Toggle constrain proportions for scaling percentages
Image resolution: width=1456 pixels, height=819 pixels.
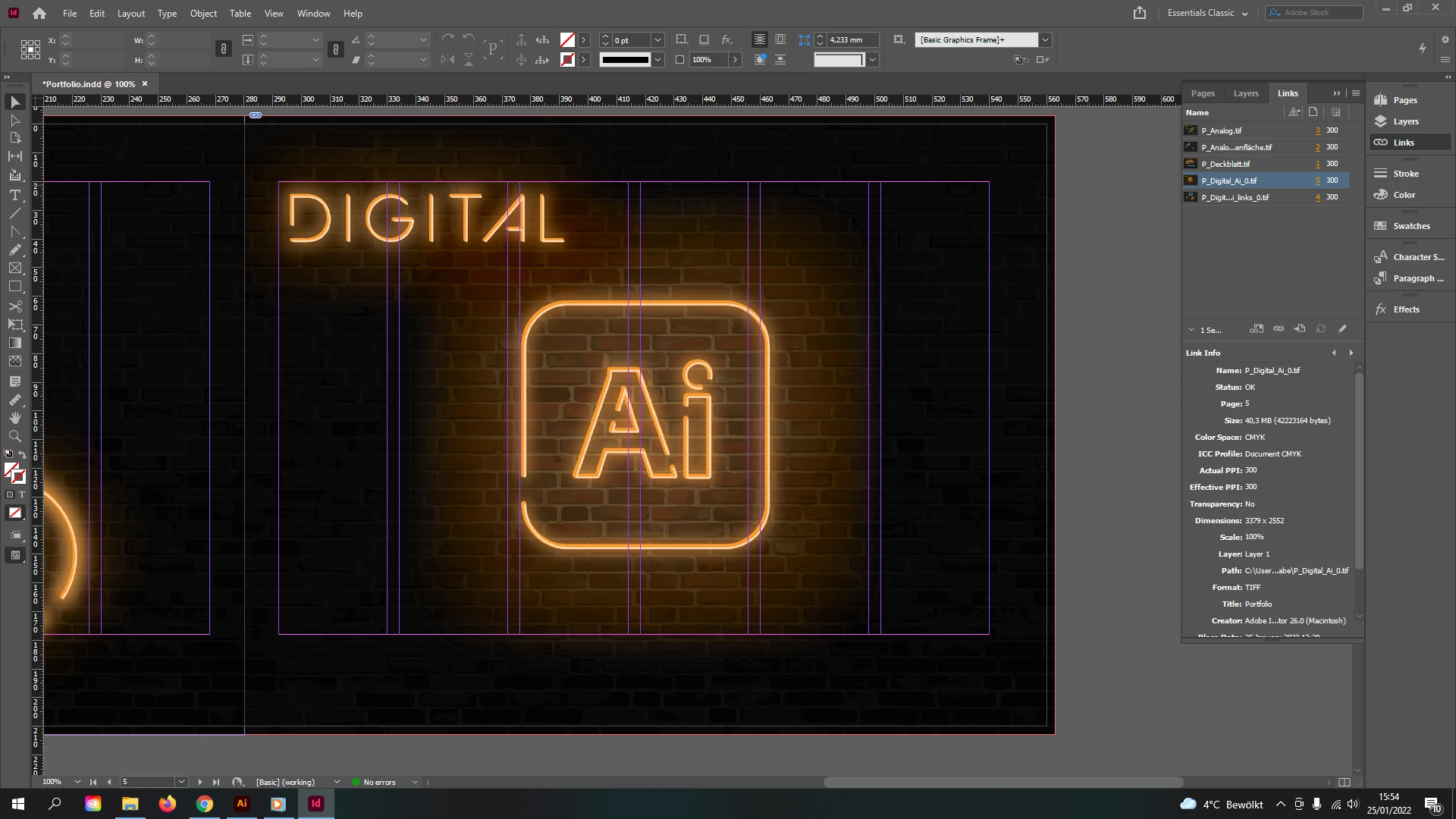(336, 49)
